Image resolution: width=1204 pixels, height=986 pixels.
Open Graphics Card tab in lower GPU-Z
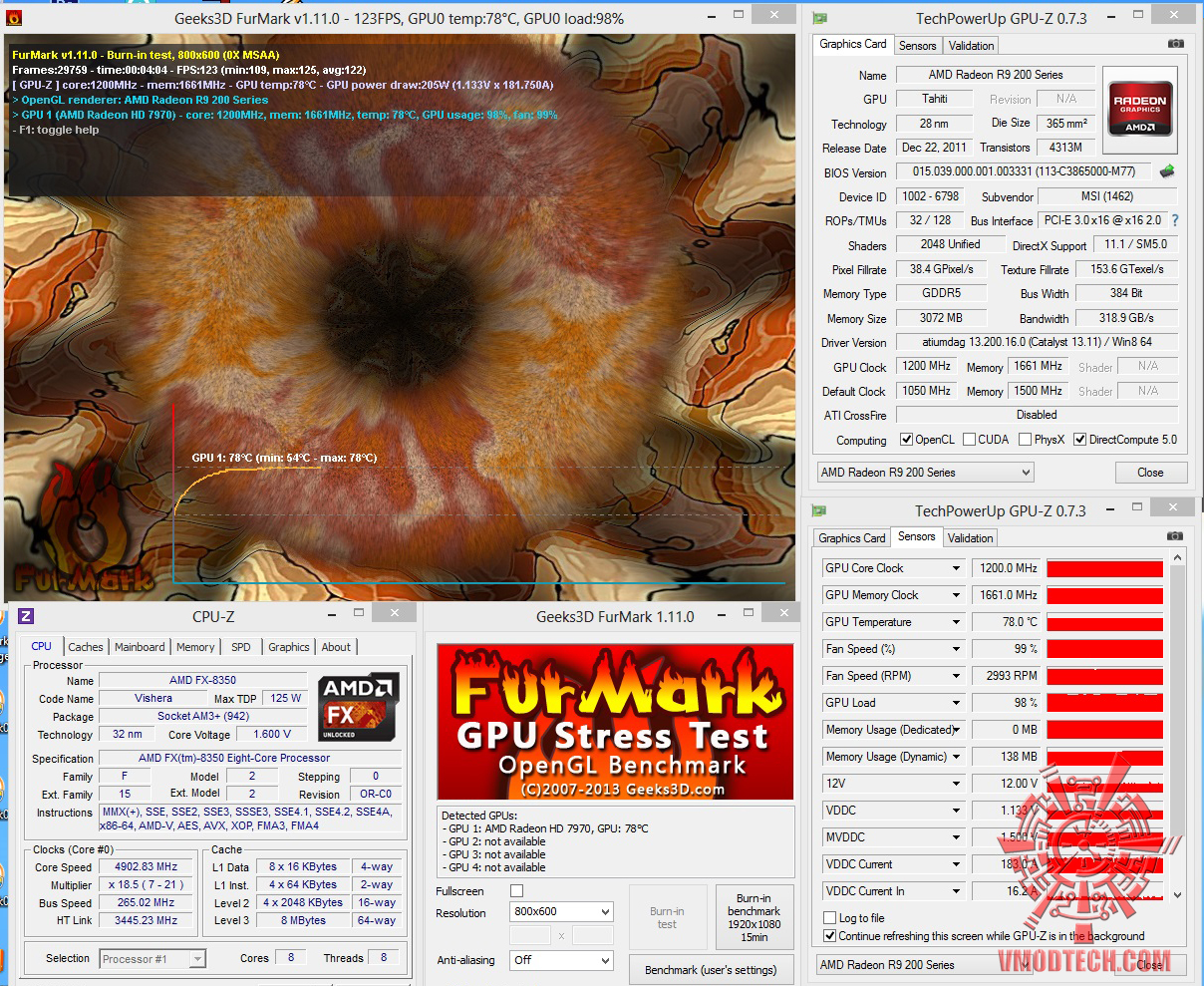tap(851, 538)
